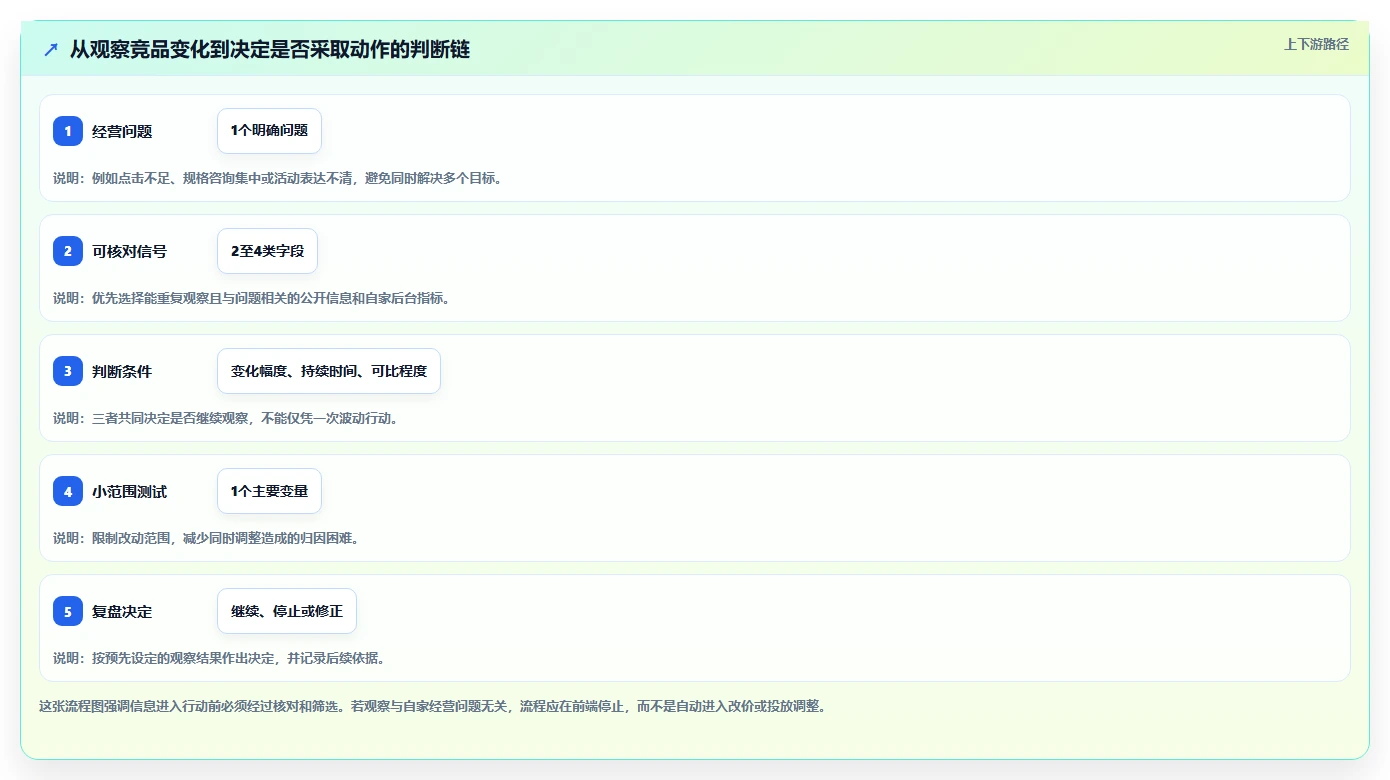The height and width of the screenshot is (780, 1390).
Task: Select step badge 1 for 经营问题
Action: coord(68,131)
